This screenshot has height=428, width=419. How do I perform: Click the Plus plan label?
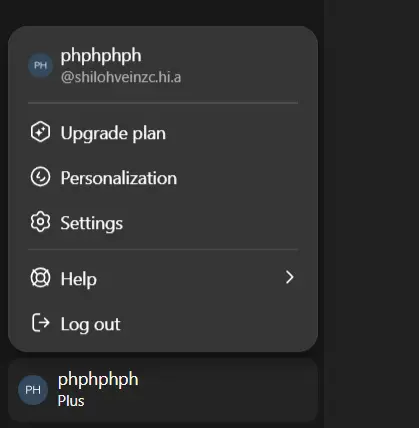pyautogui.click(x=71, y=401)
